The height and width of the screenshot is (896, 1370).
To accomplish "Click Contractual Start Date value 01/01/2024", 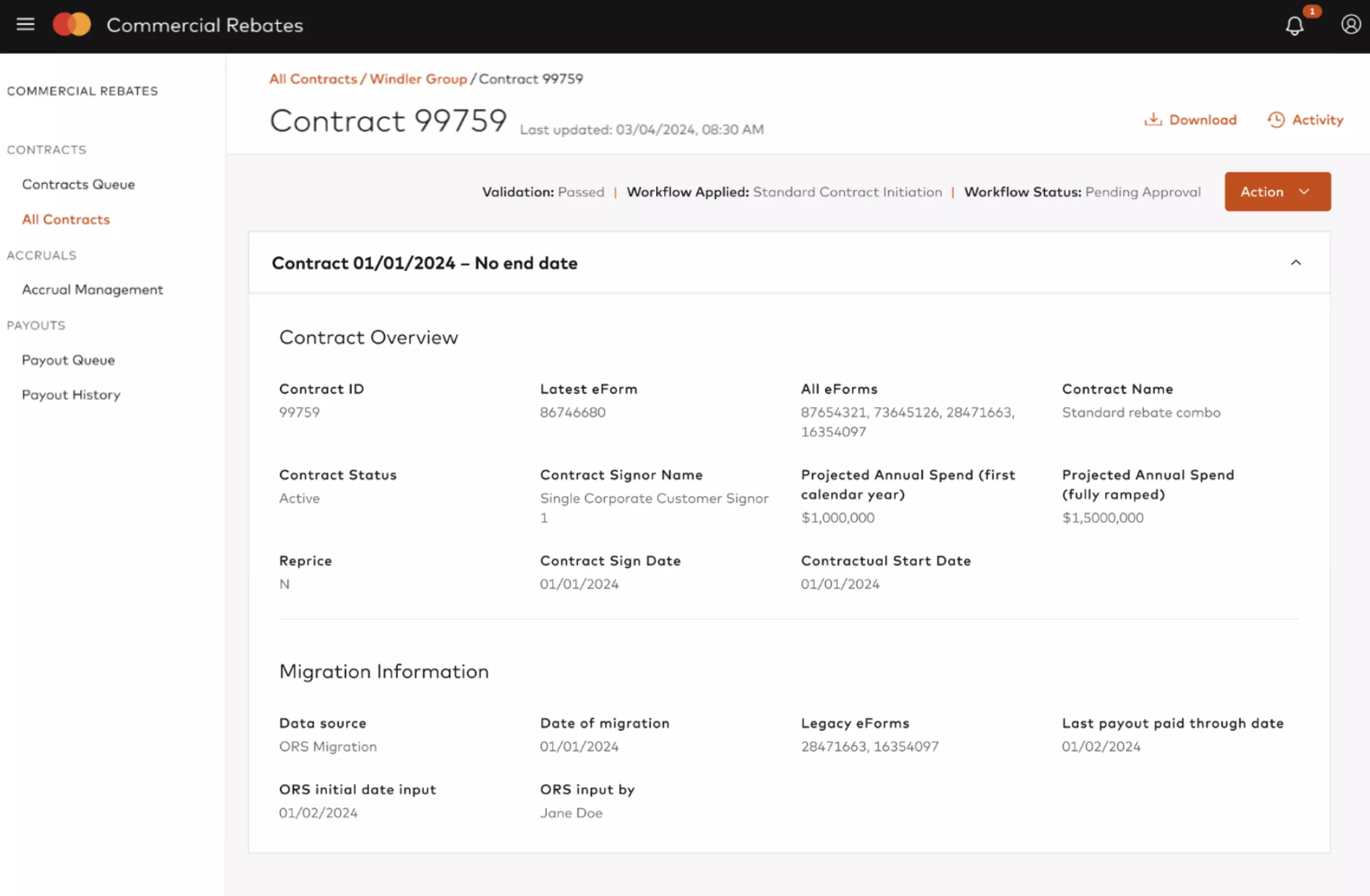I will [840, 584].
